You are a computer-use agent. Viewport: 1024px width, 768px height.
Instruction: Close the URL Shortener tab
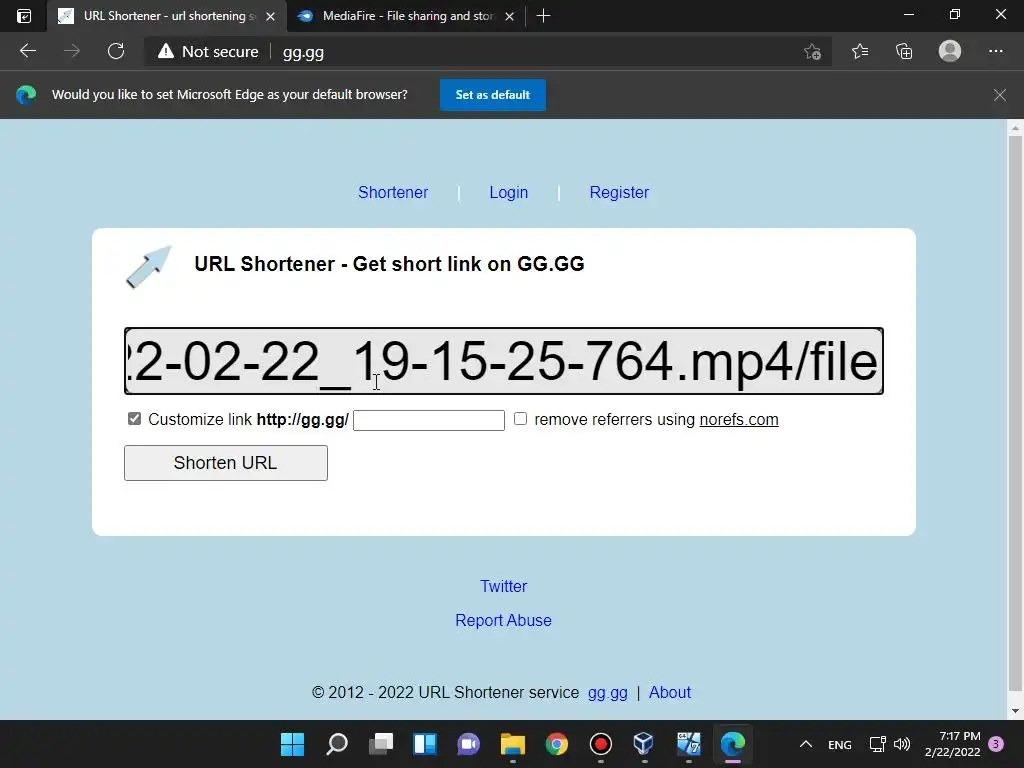270,16
